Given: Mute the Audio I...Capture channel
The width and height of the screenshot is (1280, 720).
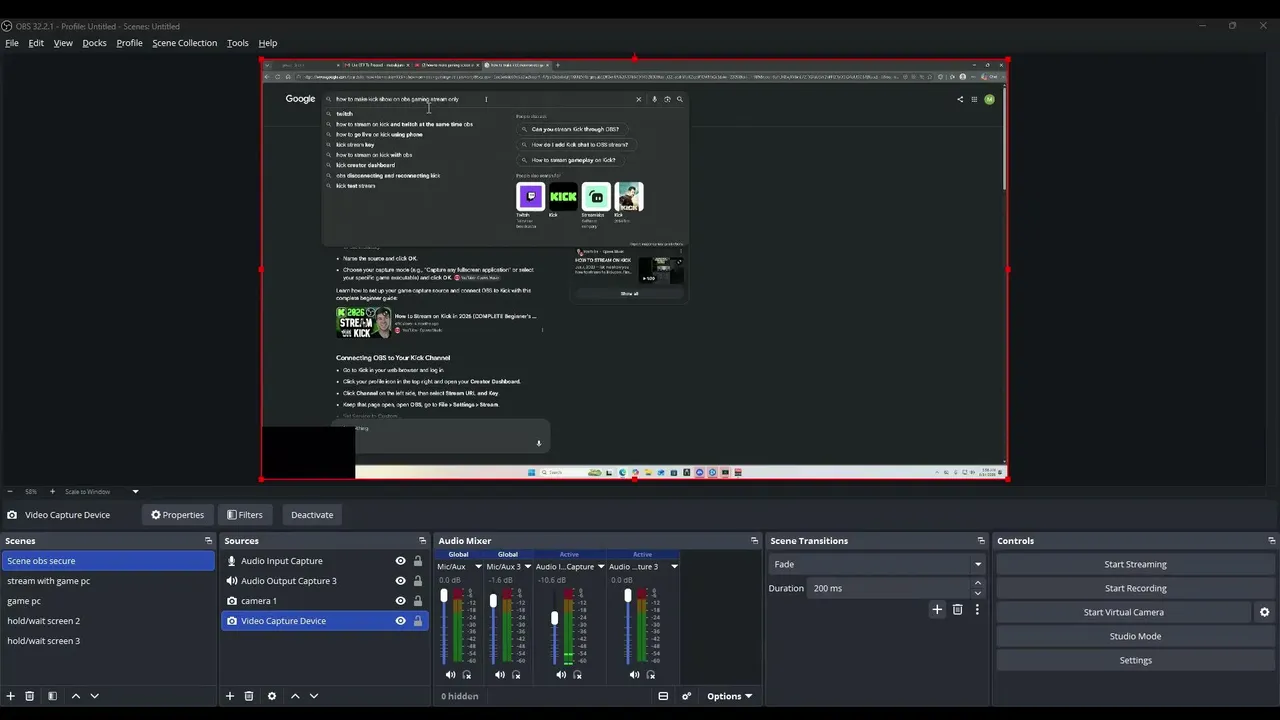Looking at the screenshot, I should (x=561, y=675).
